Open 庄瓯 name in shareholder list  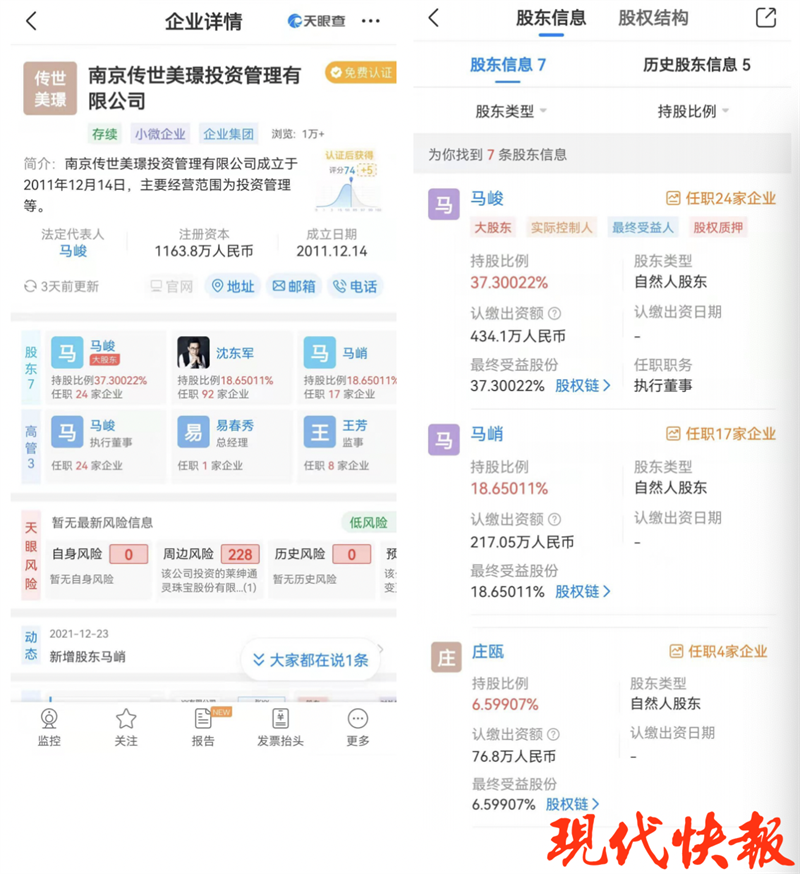pos(488,651)
